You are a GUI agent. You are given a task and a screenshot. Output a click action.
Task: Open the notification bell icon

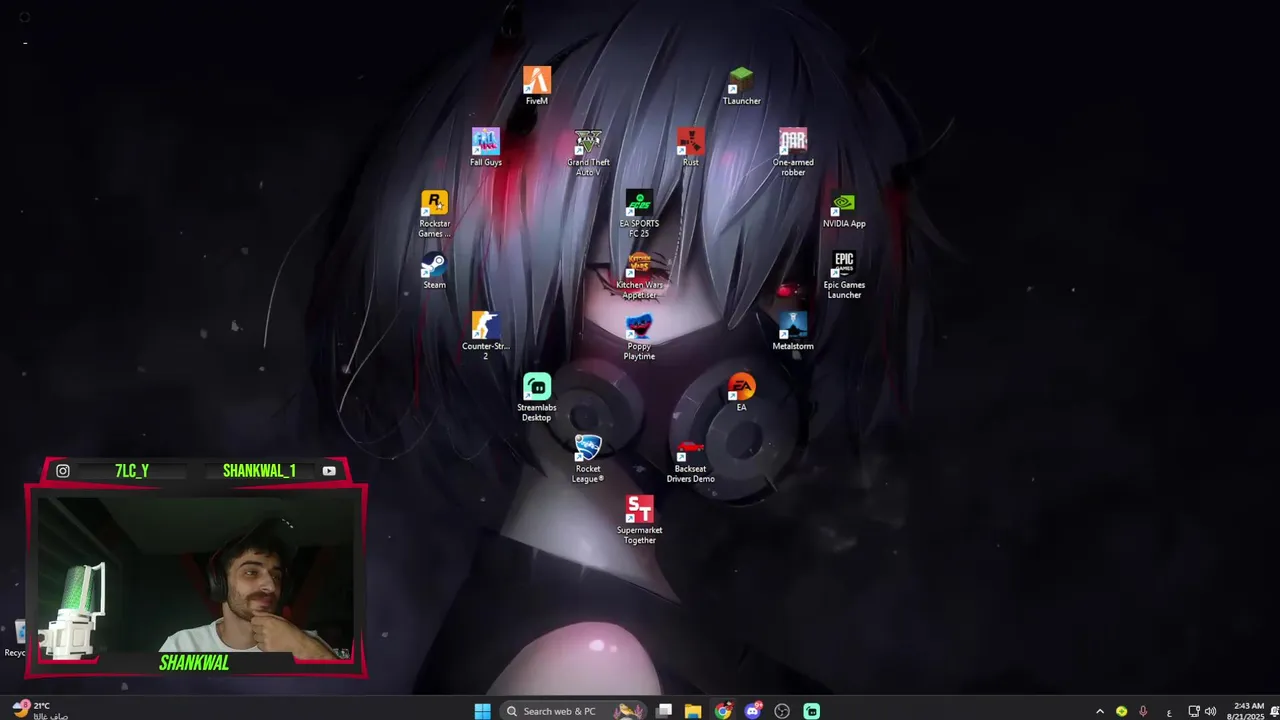(x=1273, y=711)
